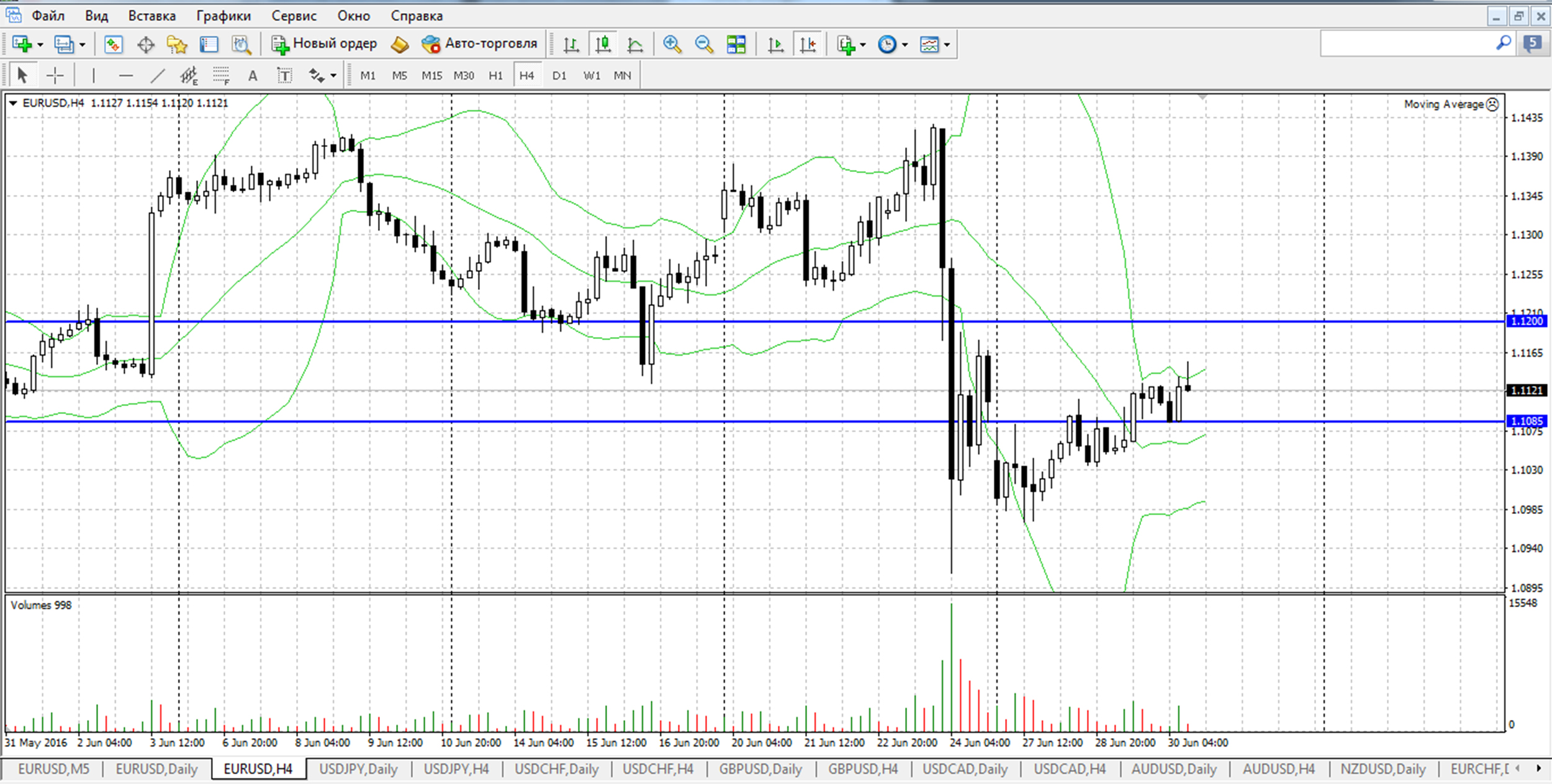
Task: Select the horizontal line drawing tool
Action: pos(125,76)
